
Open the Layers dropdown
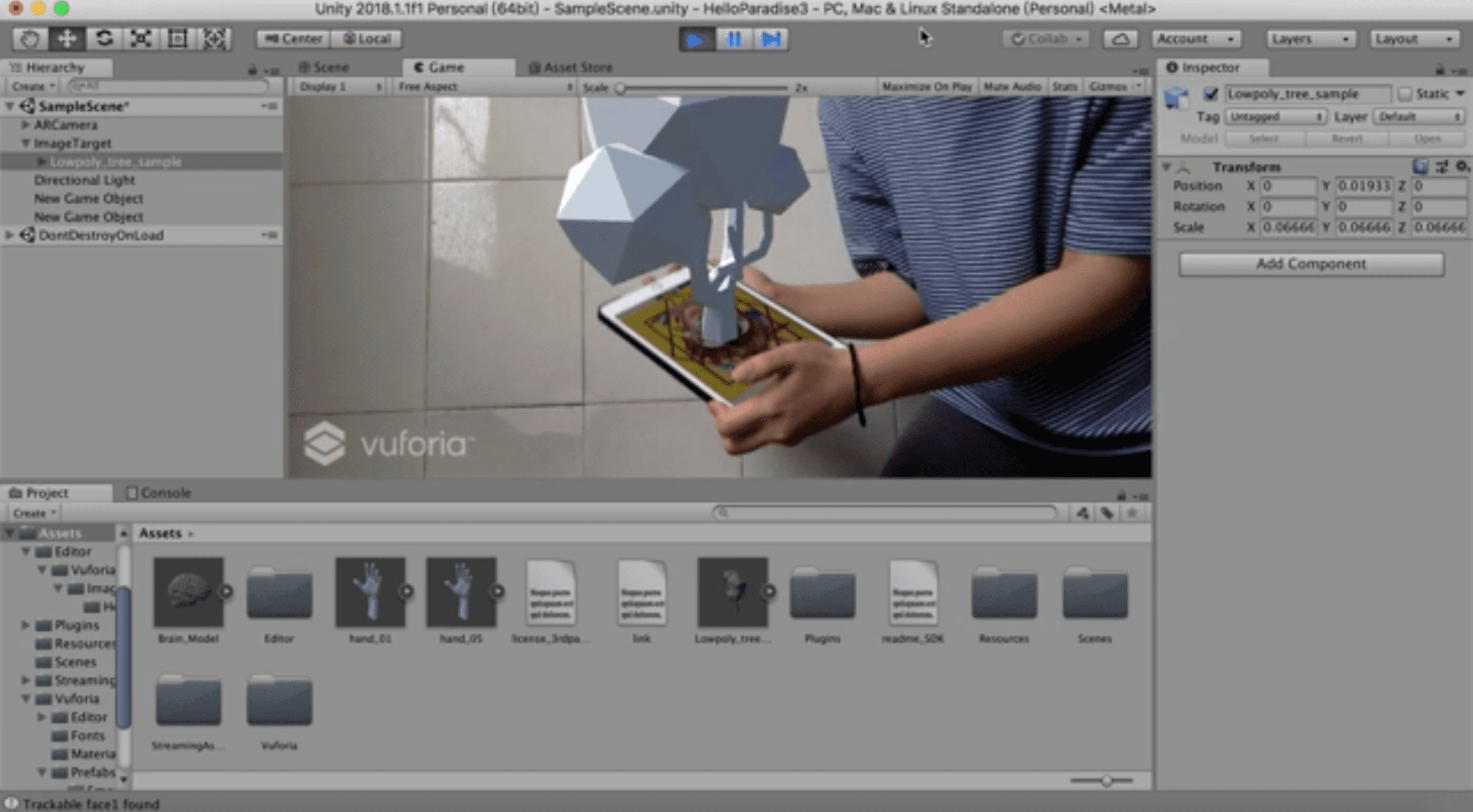tap(1310, 39)
